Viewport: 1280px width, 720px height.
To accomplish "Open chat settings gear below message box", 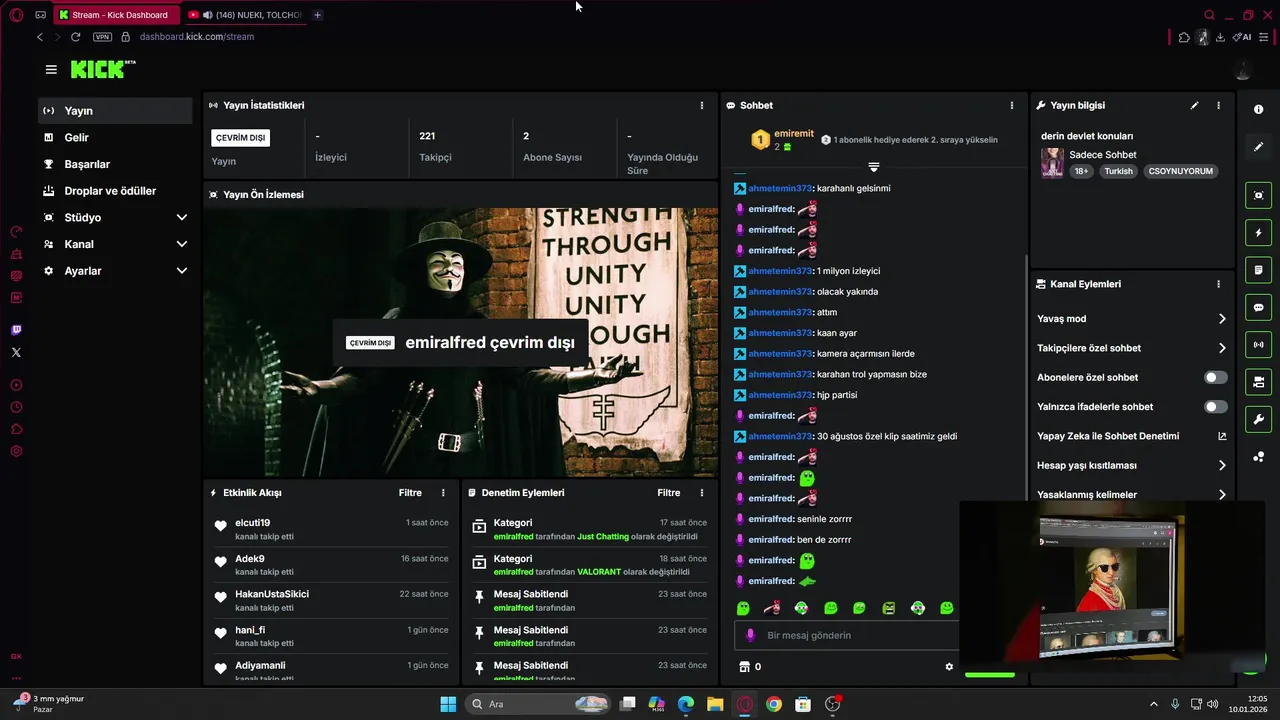I will click(949, 667).
